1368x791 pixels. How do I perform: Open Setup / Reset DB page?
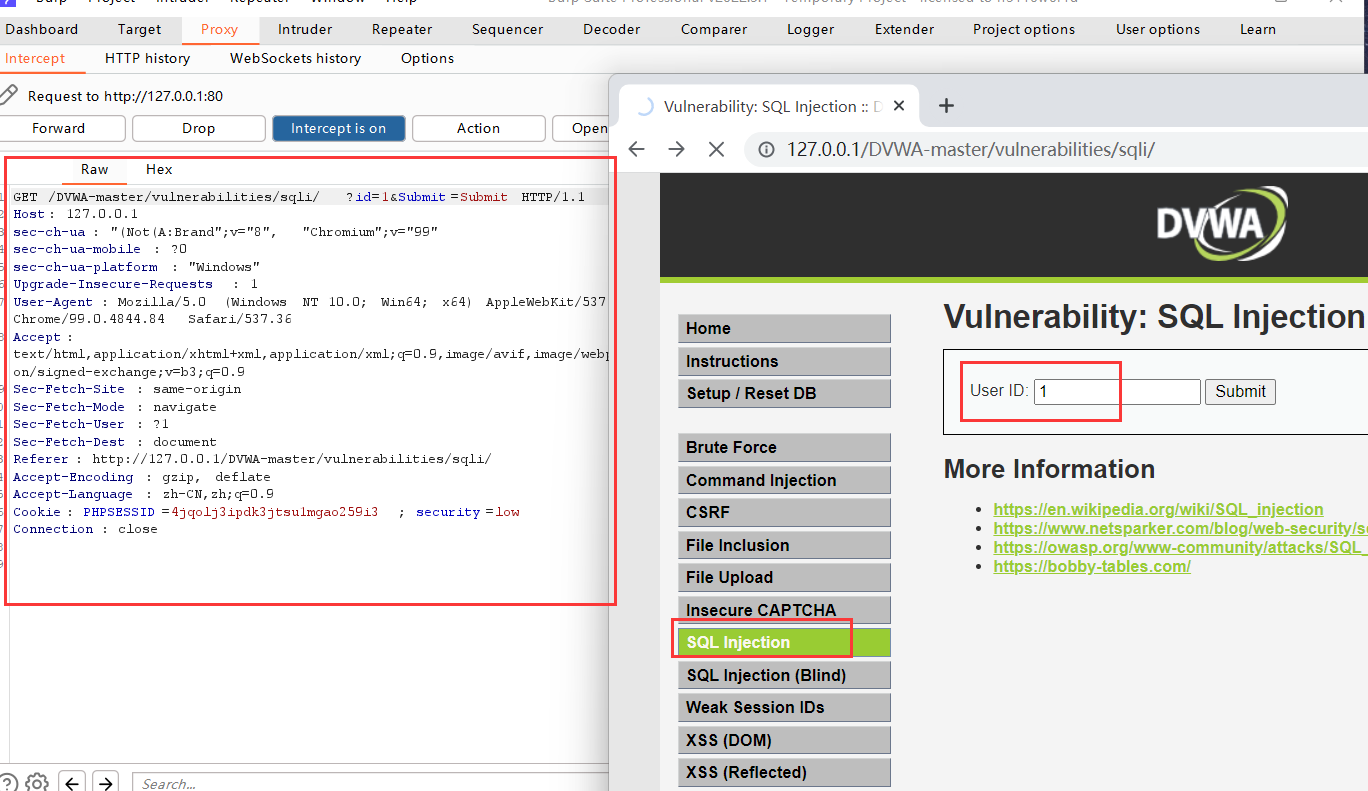(x=784, y=393)
